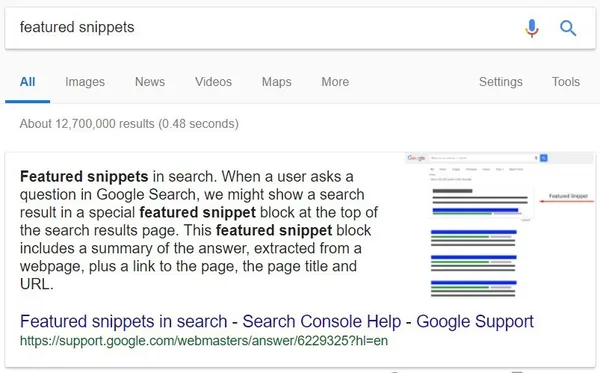Open the featured snippet diagram thumbnail
Screen dimensions: 600x373
click(500, 225)
